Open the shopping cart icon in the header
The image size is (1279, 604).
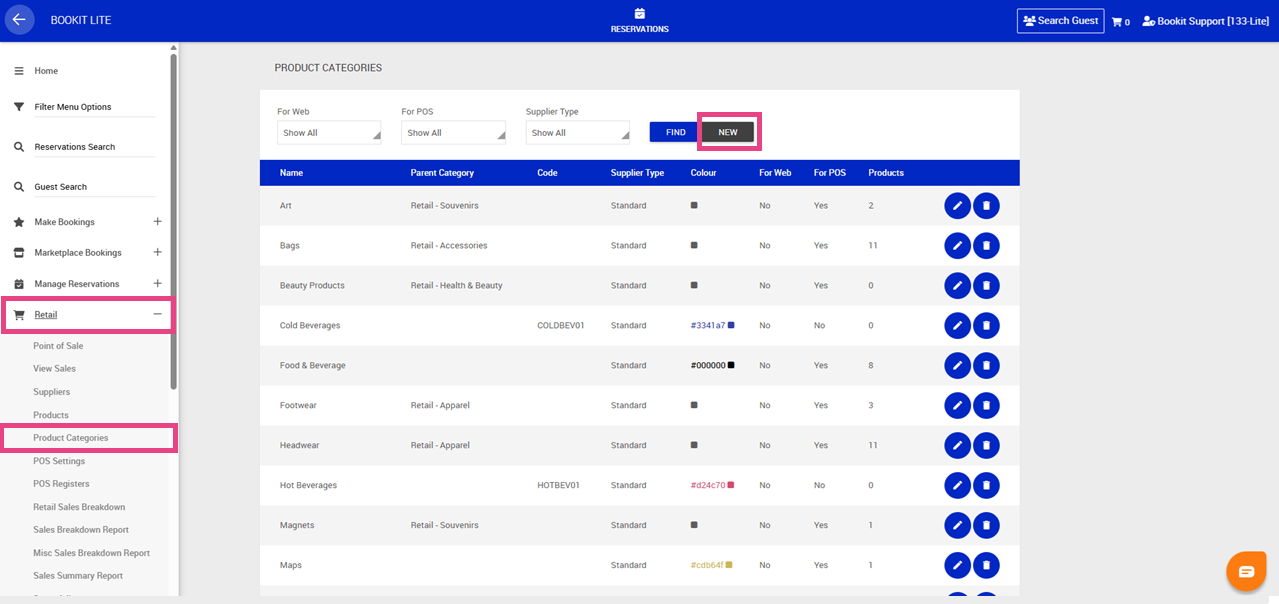point(1117,21)
